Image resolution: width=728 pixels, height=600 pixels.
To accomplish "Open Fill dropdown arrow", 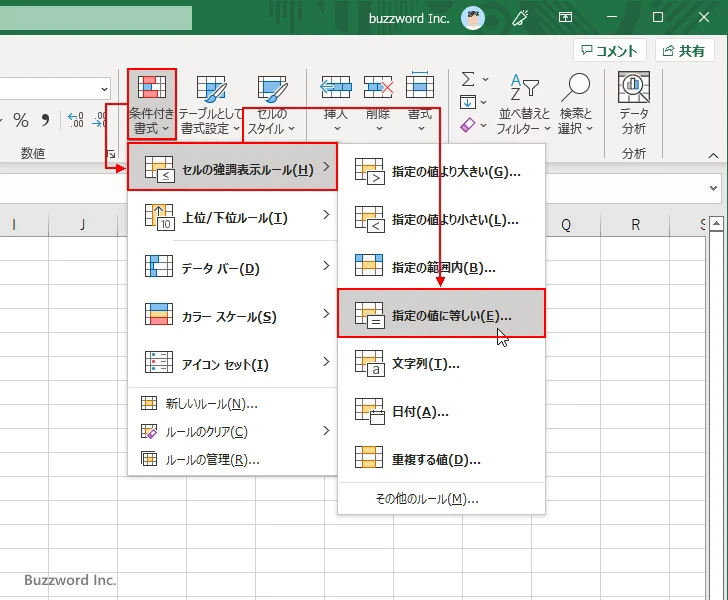I will (x=483, y=102).
